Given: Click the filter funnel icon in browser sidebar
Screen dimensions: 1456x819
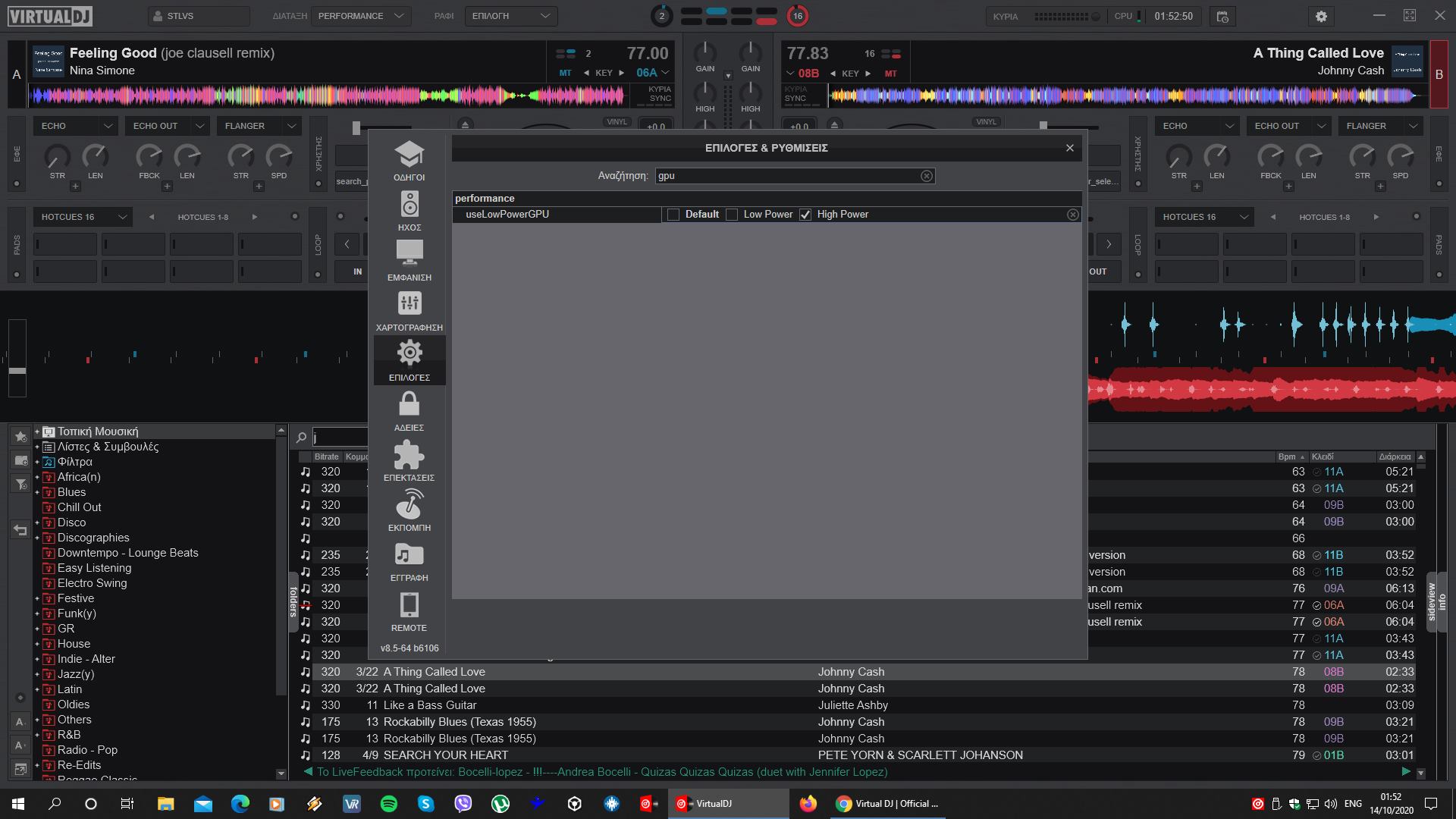Looking at the screenshot, I should click(20, 485).
